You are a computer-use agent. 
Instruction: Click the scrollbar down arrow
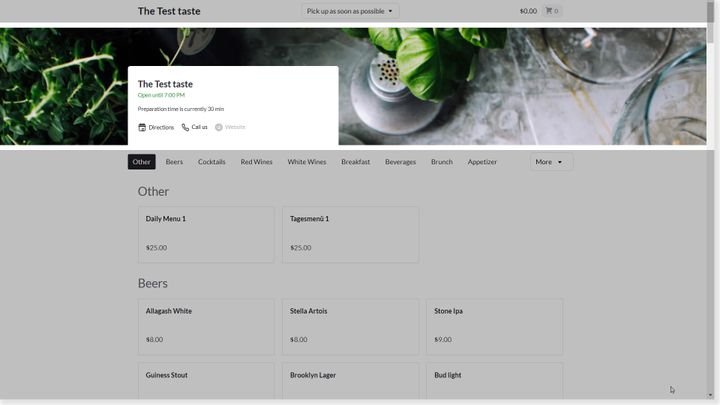710,395
